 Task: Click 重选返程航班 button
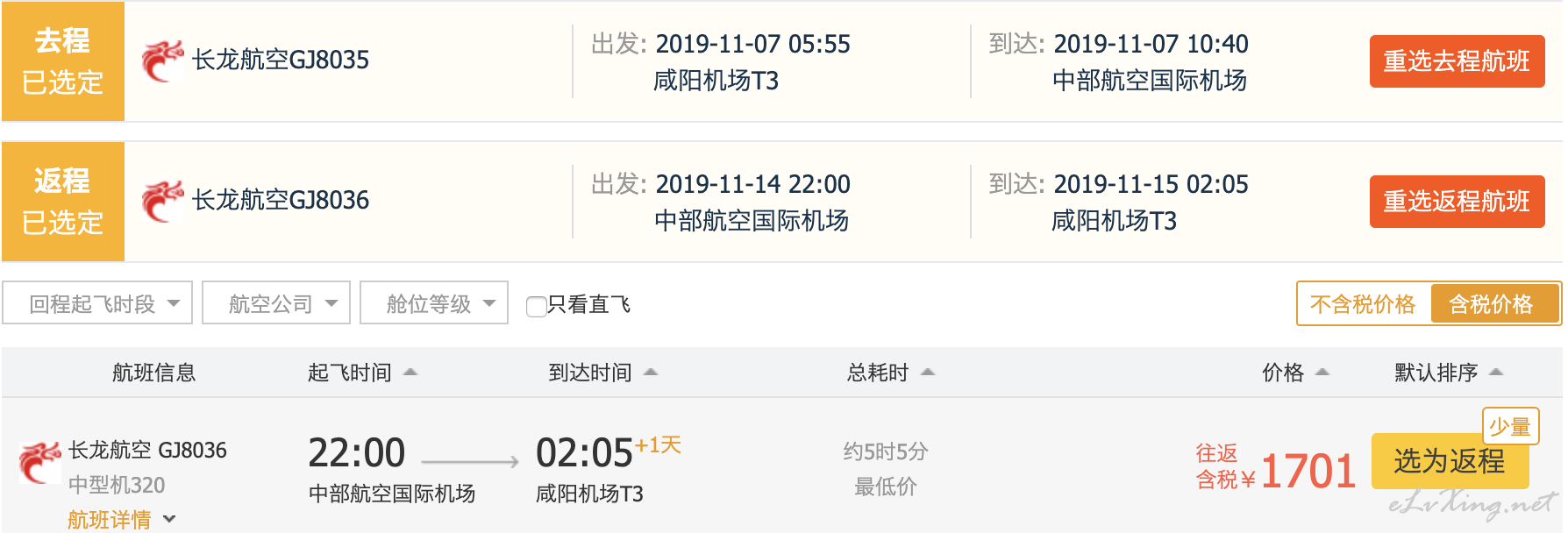point(1457,202)
